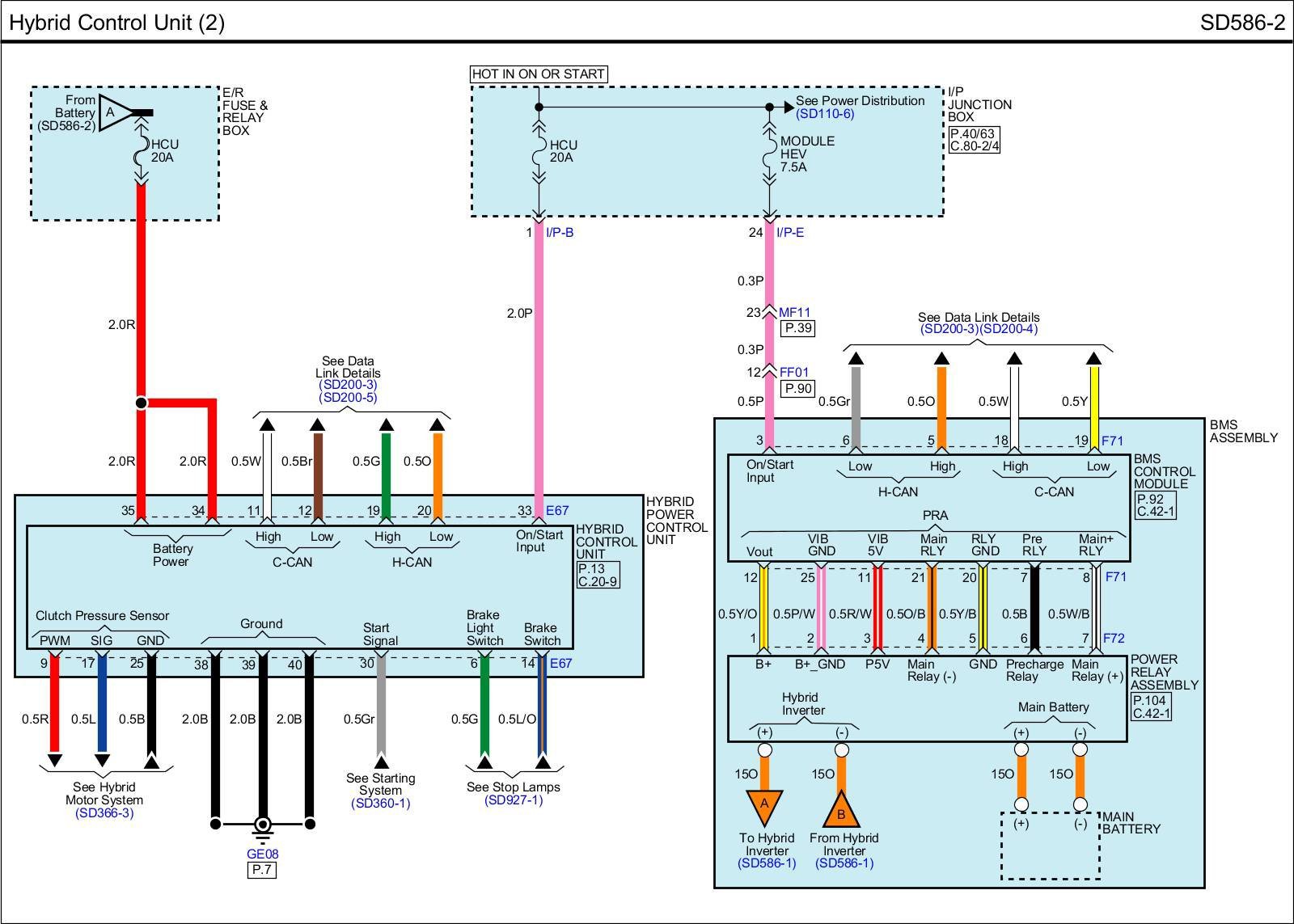Image resolution: width=1294 pixels, height=924 pixels.
Task: Open the SD200-5 data link reference
Action: (x=348, y=398)
